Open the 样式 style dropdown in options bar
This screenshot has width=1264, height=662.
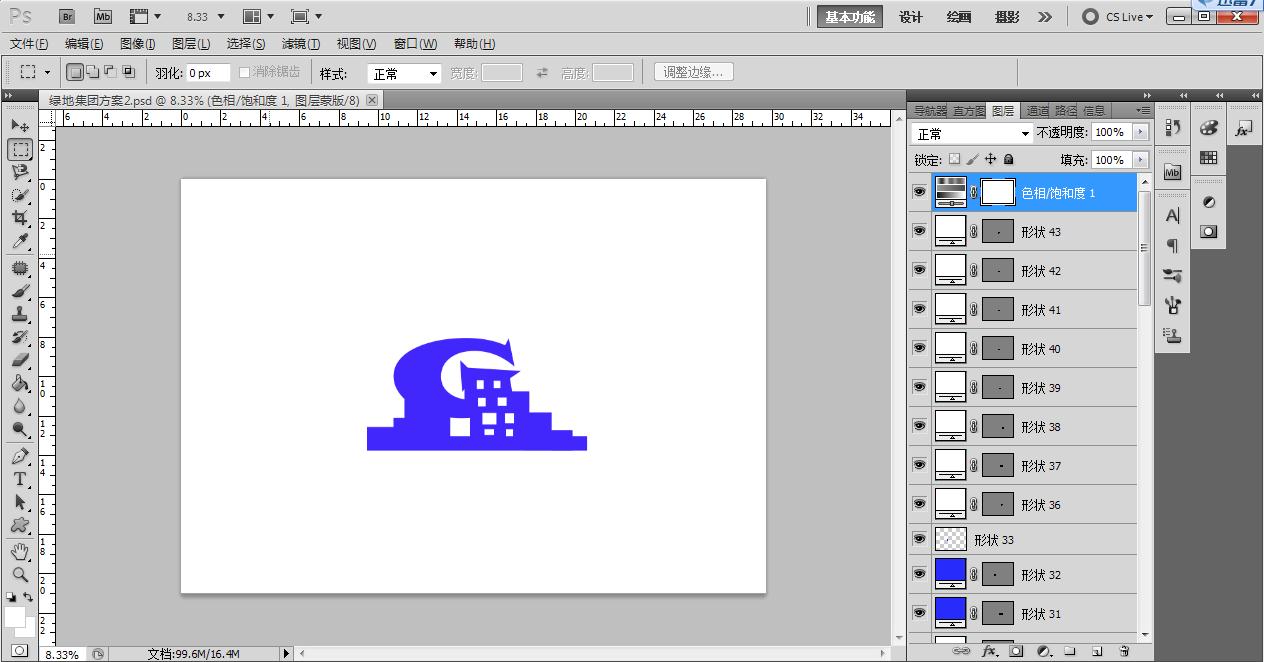(404, 73)
